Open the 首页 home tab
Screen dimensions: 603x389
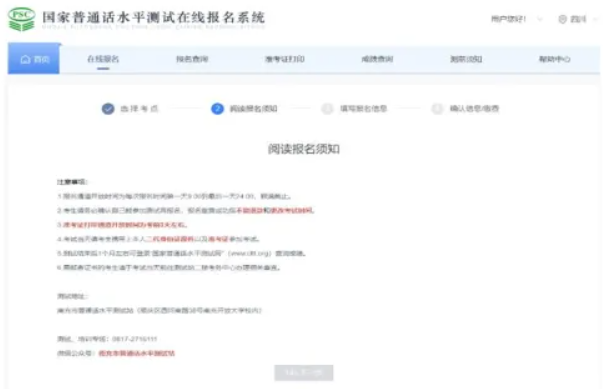click(34, 59)
